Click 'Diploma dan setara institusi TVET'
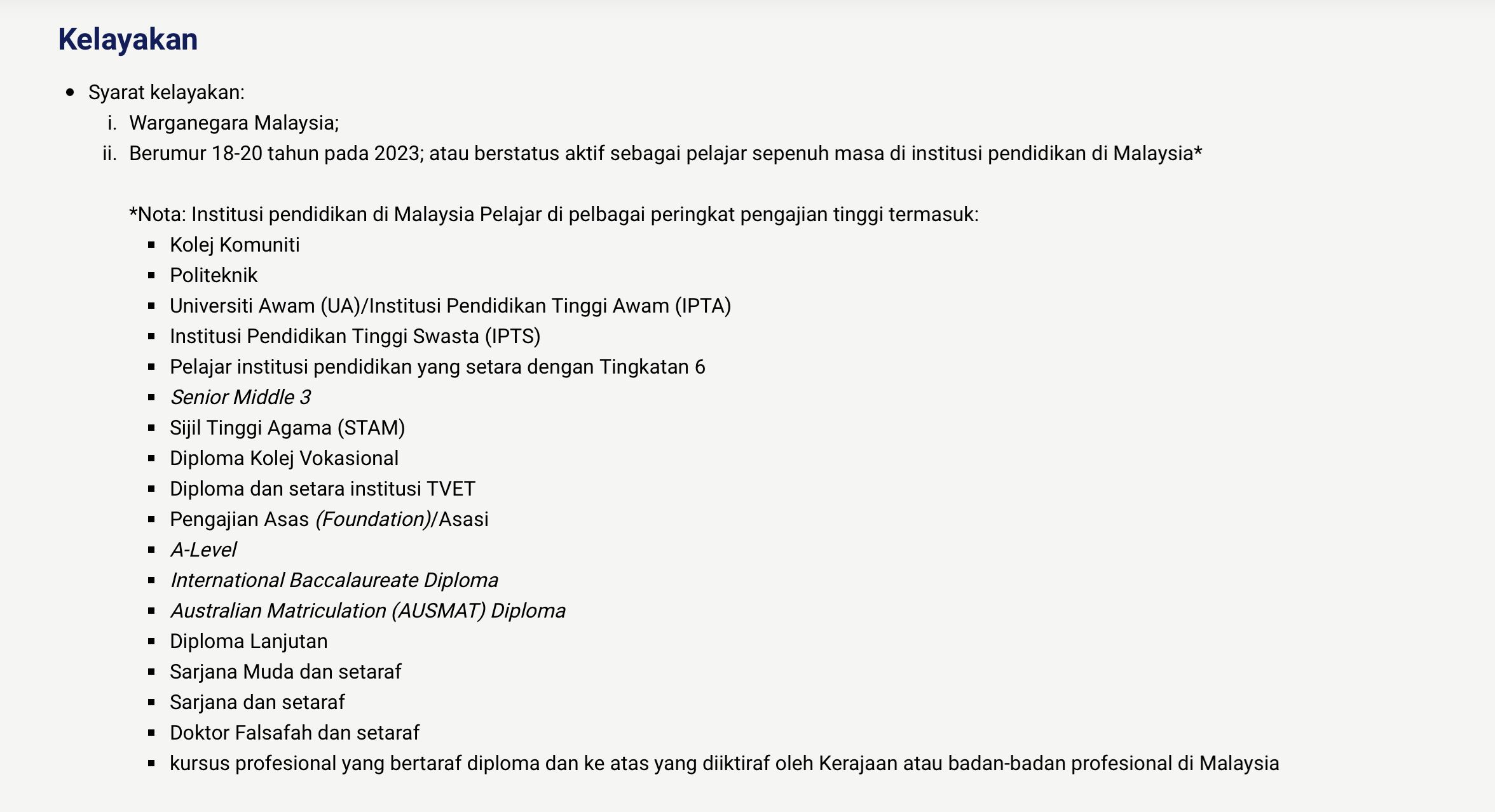 click(x=322, y=489)
